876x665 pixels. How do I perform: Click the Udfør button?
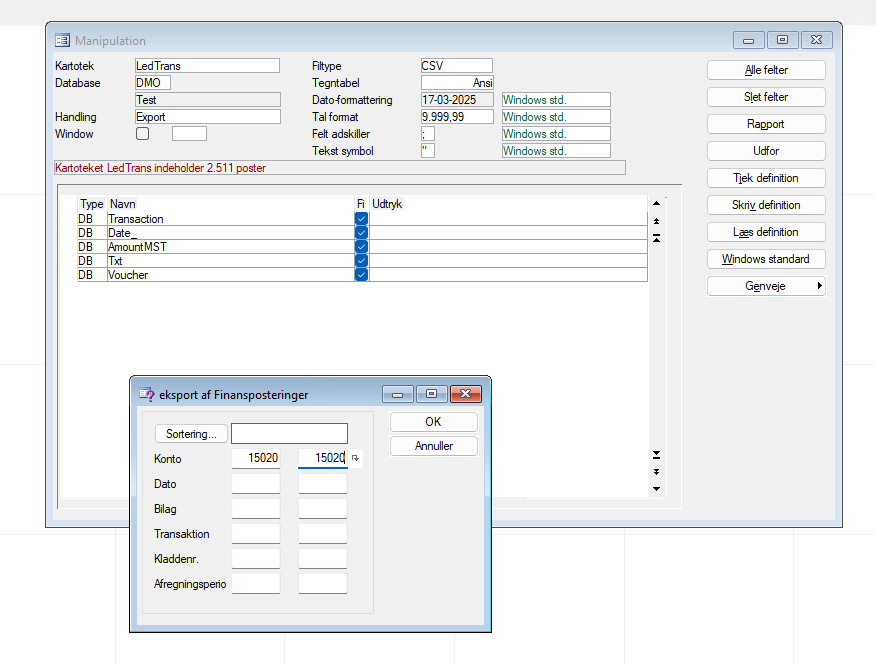coord(766,151)
